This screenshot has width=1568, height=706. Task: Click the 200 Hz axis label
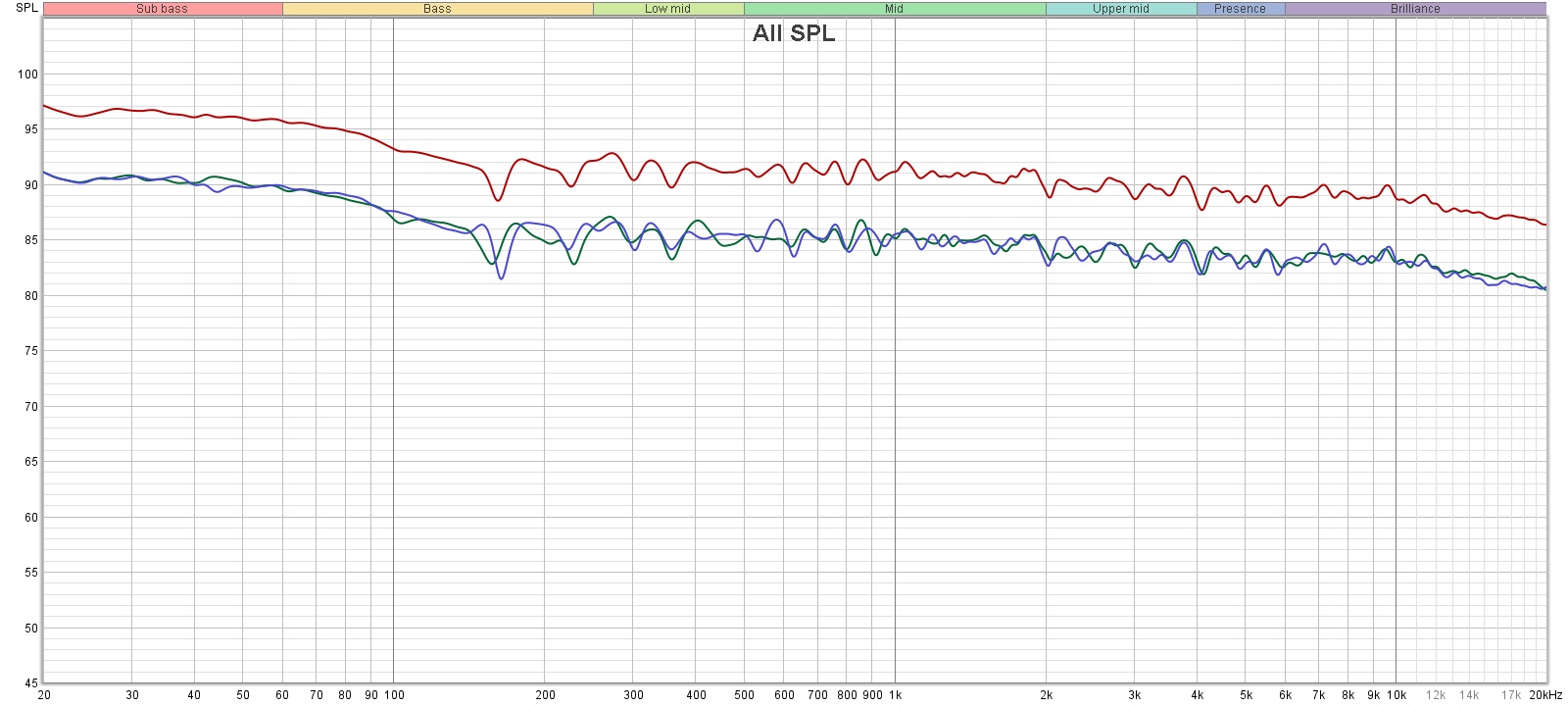[x=545, y=695]
